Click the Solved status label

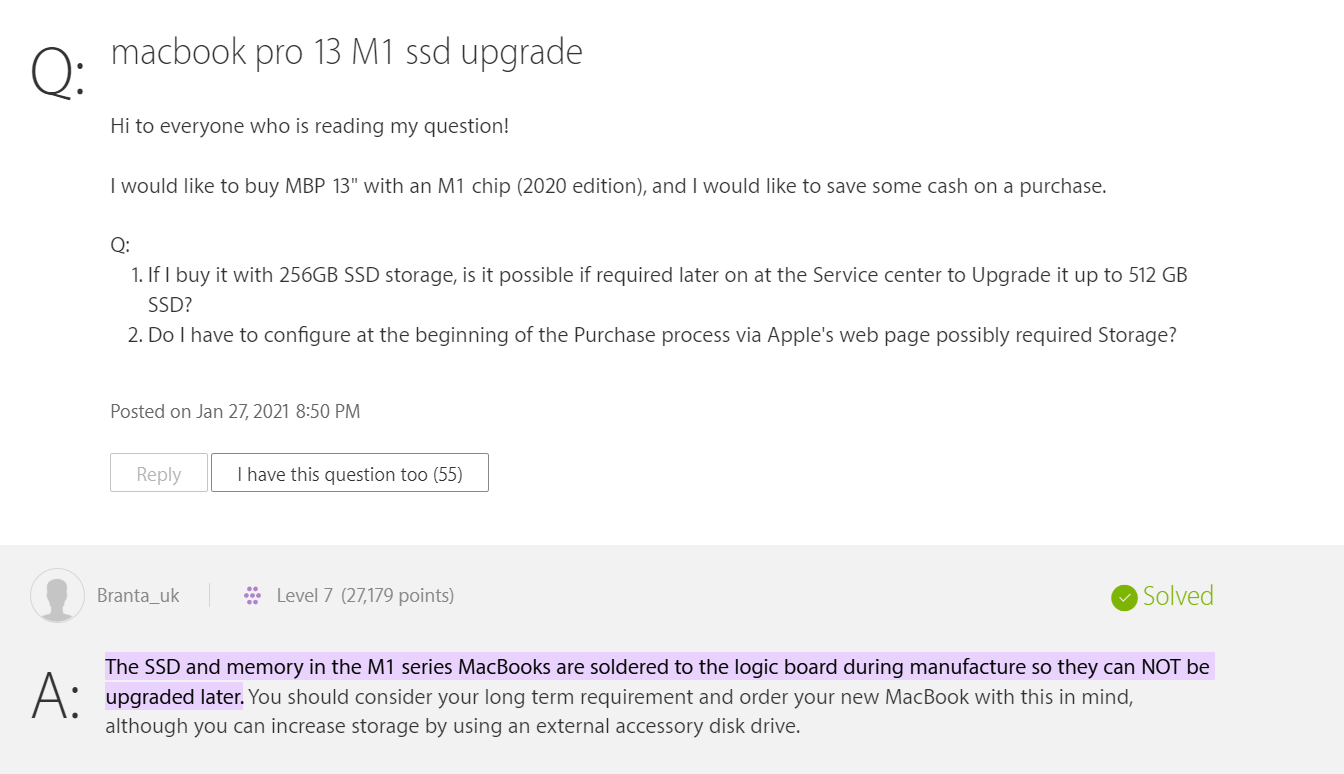coord(1178,596)
